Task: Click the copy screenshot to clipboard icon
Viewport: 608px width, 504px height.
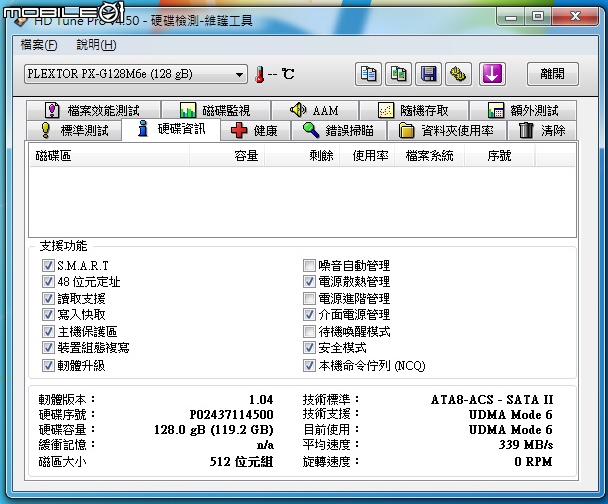Action: [x=398, y=74]
